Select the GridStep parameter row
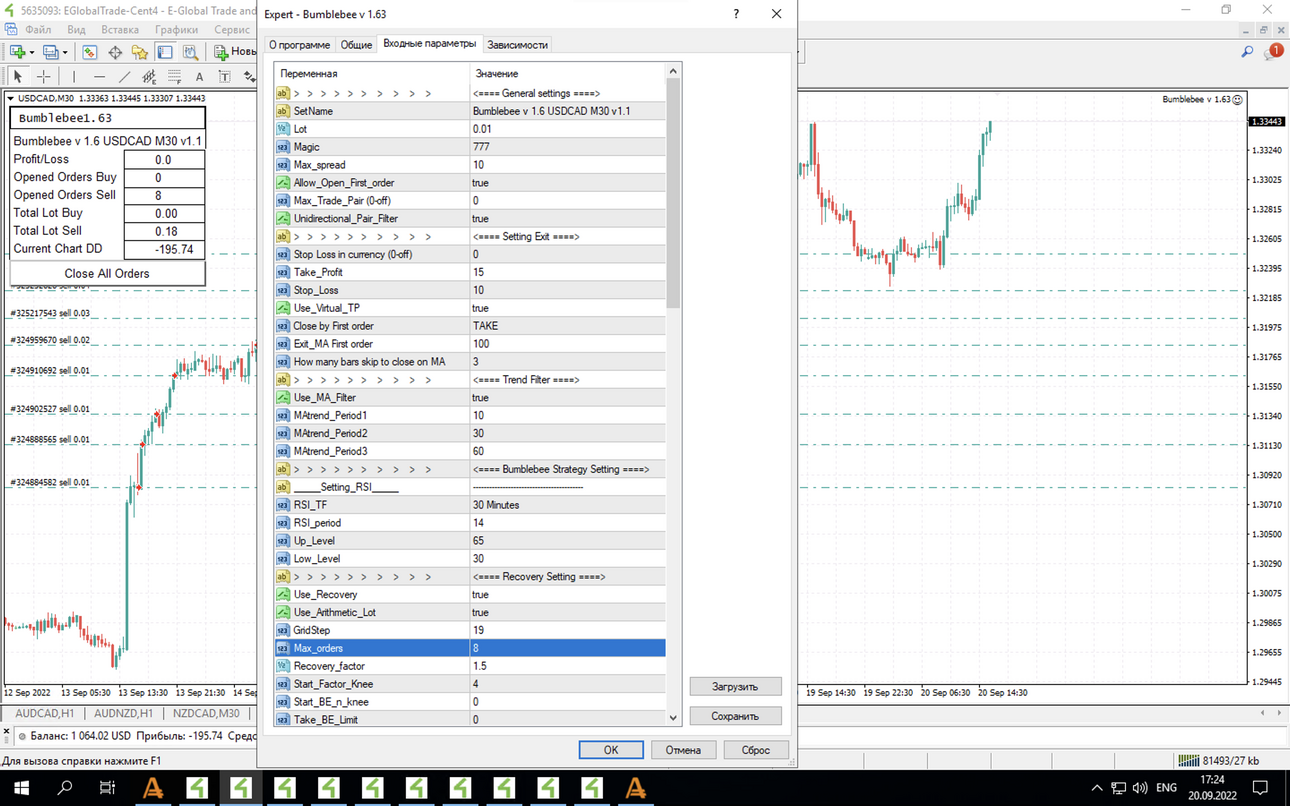 click(470, 631)
